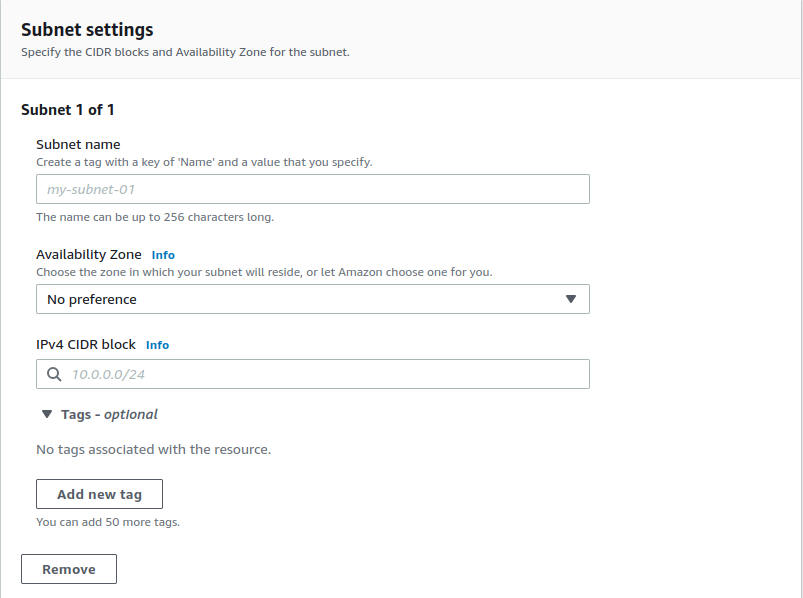Click the search glass inside the 10.0.0.0/24 field

[x=54, y=373]
